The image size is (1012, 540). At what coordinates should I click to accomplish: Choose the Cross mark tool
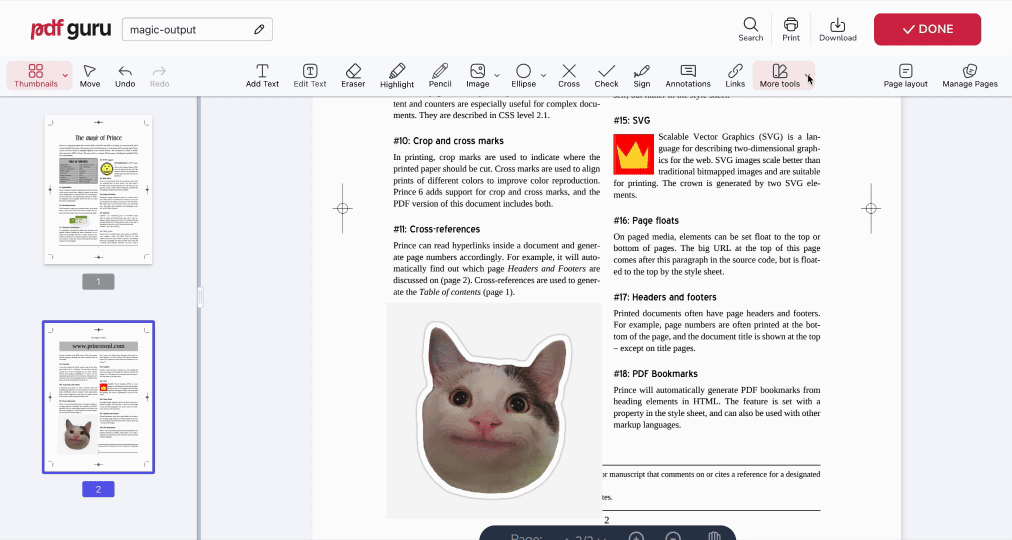[x=569, y=75]
